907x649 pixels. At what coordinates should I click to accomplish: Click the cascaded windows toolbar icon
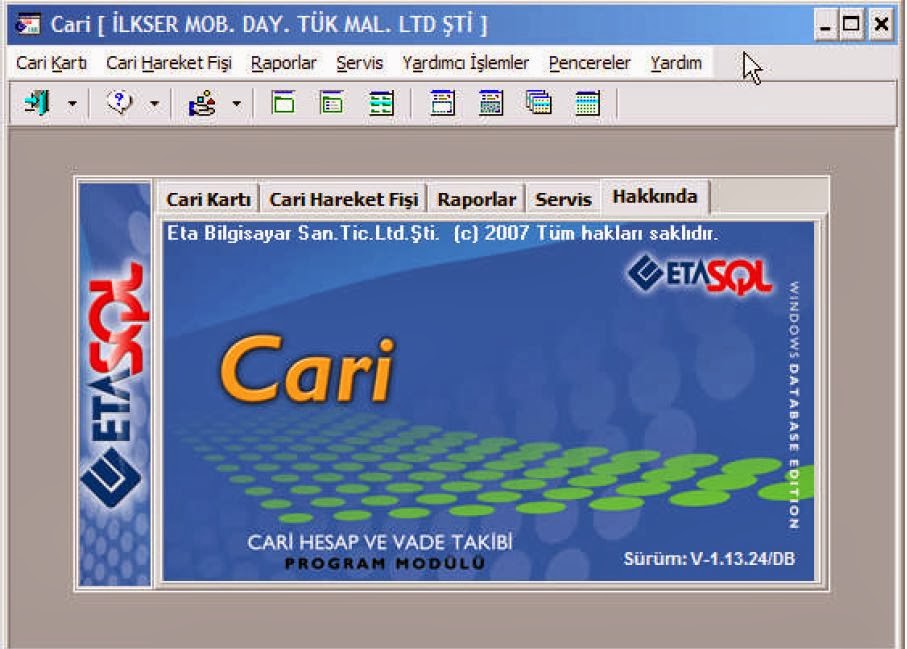click(x=539, y=103)
